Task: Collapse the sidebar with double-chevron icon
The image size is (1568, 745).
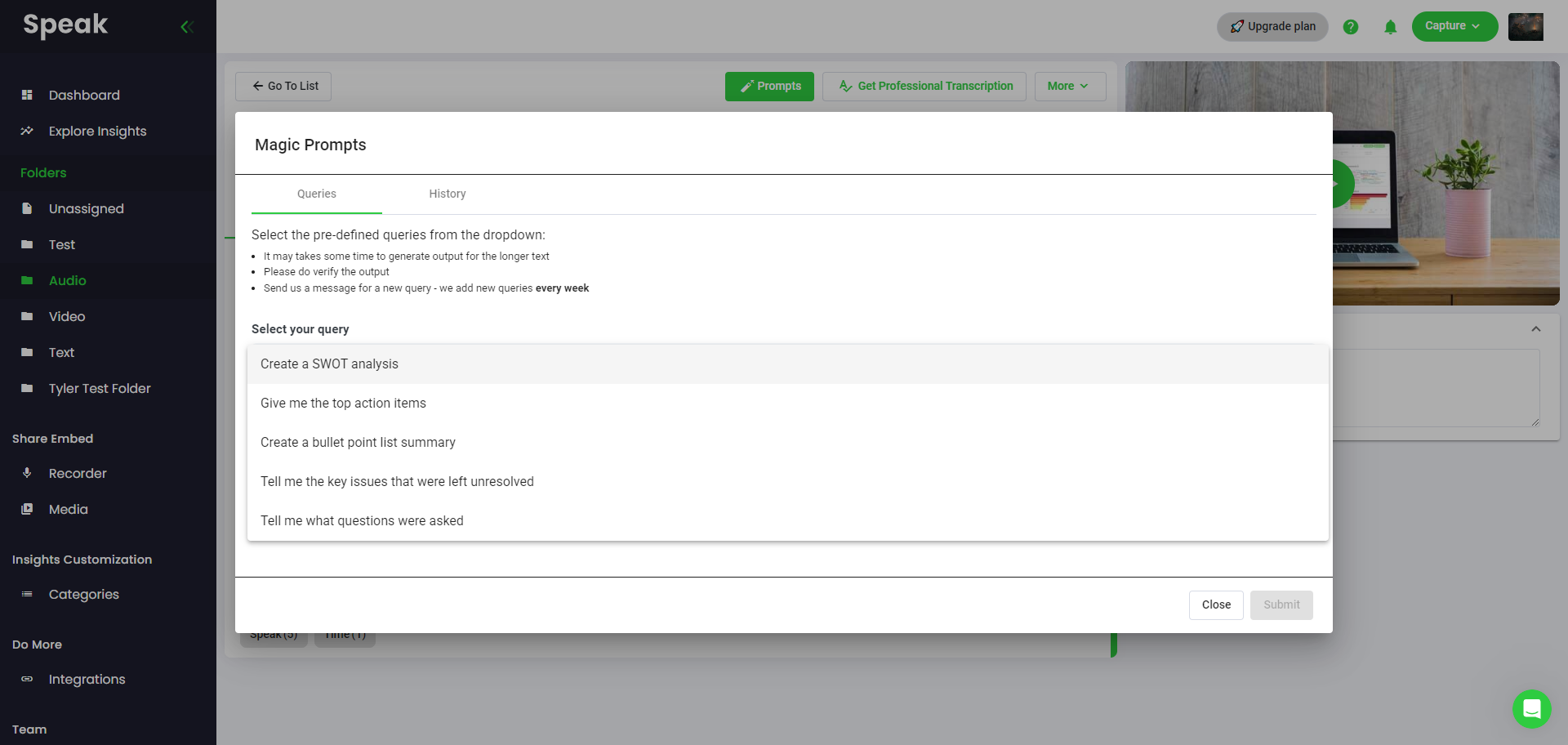Action: point(187,27)
